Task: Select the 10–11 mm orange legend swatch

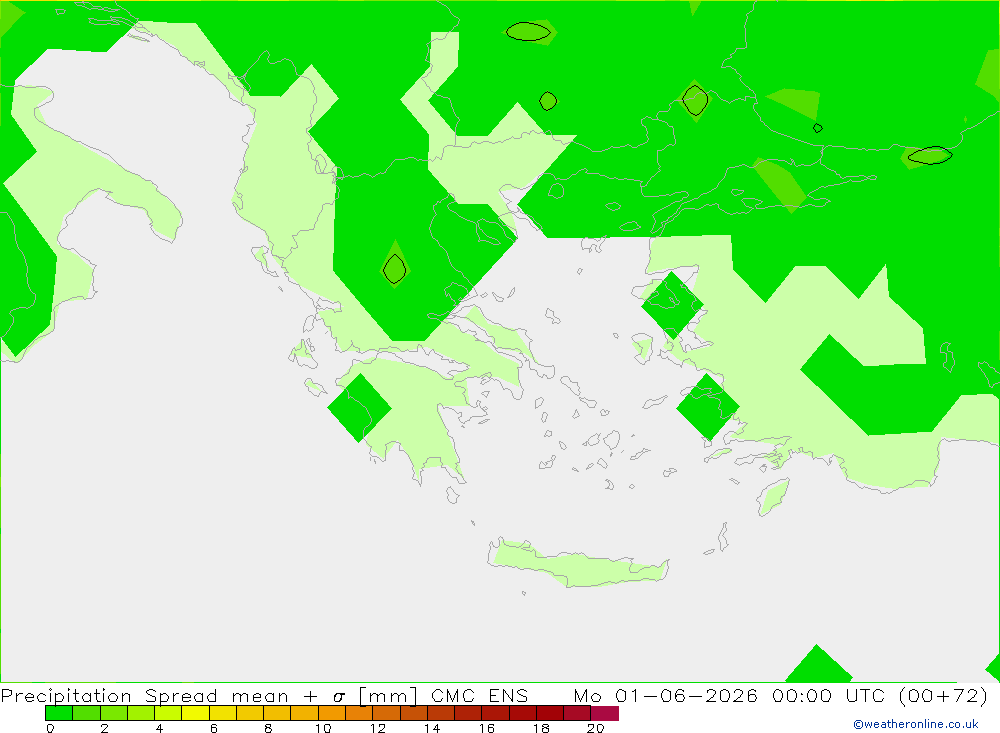Action: [x=332, y=713]
